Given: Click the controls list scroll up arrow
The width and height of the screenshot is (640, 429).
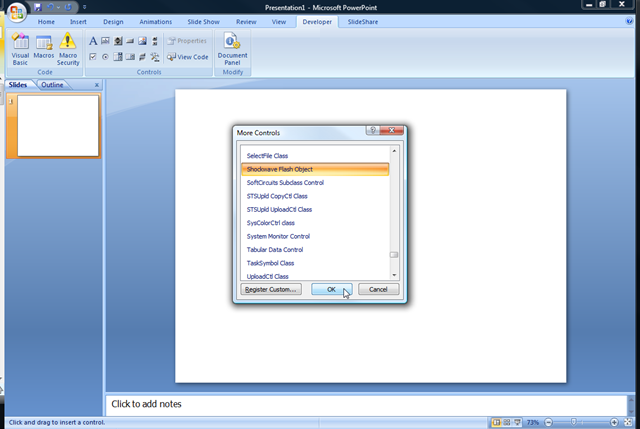Looking at the screenshot, I should [394, 151].
